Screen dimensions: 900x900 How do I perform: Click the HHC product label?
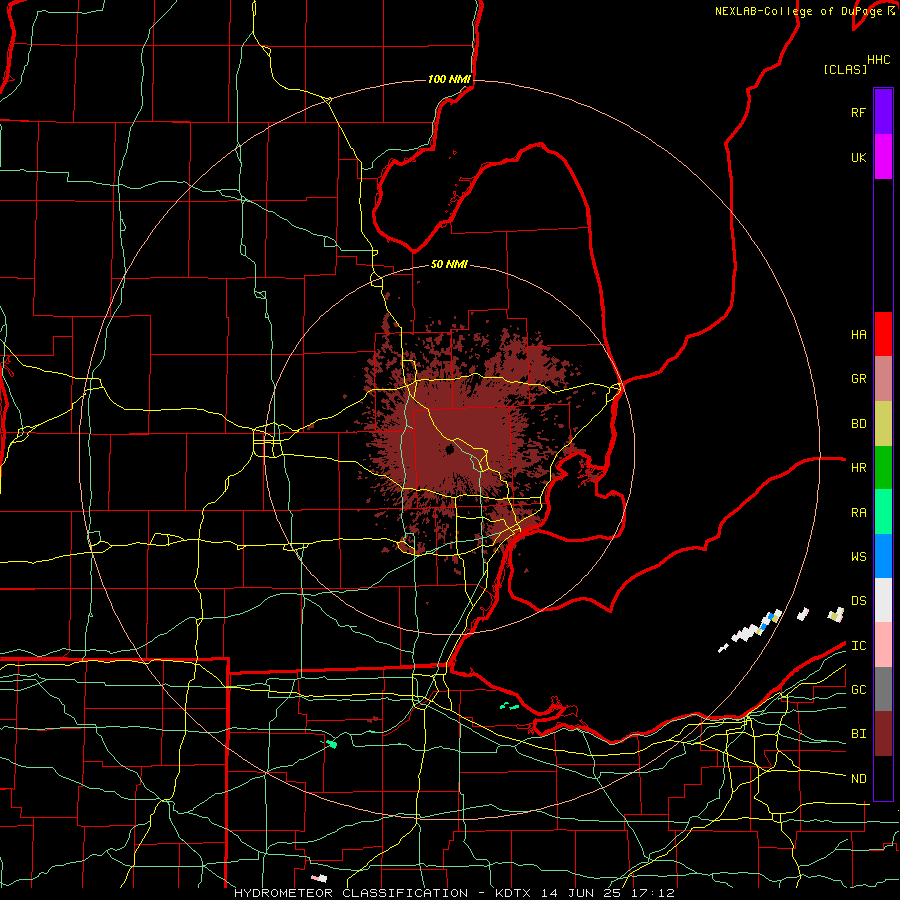pos(878,60)
